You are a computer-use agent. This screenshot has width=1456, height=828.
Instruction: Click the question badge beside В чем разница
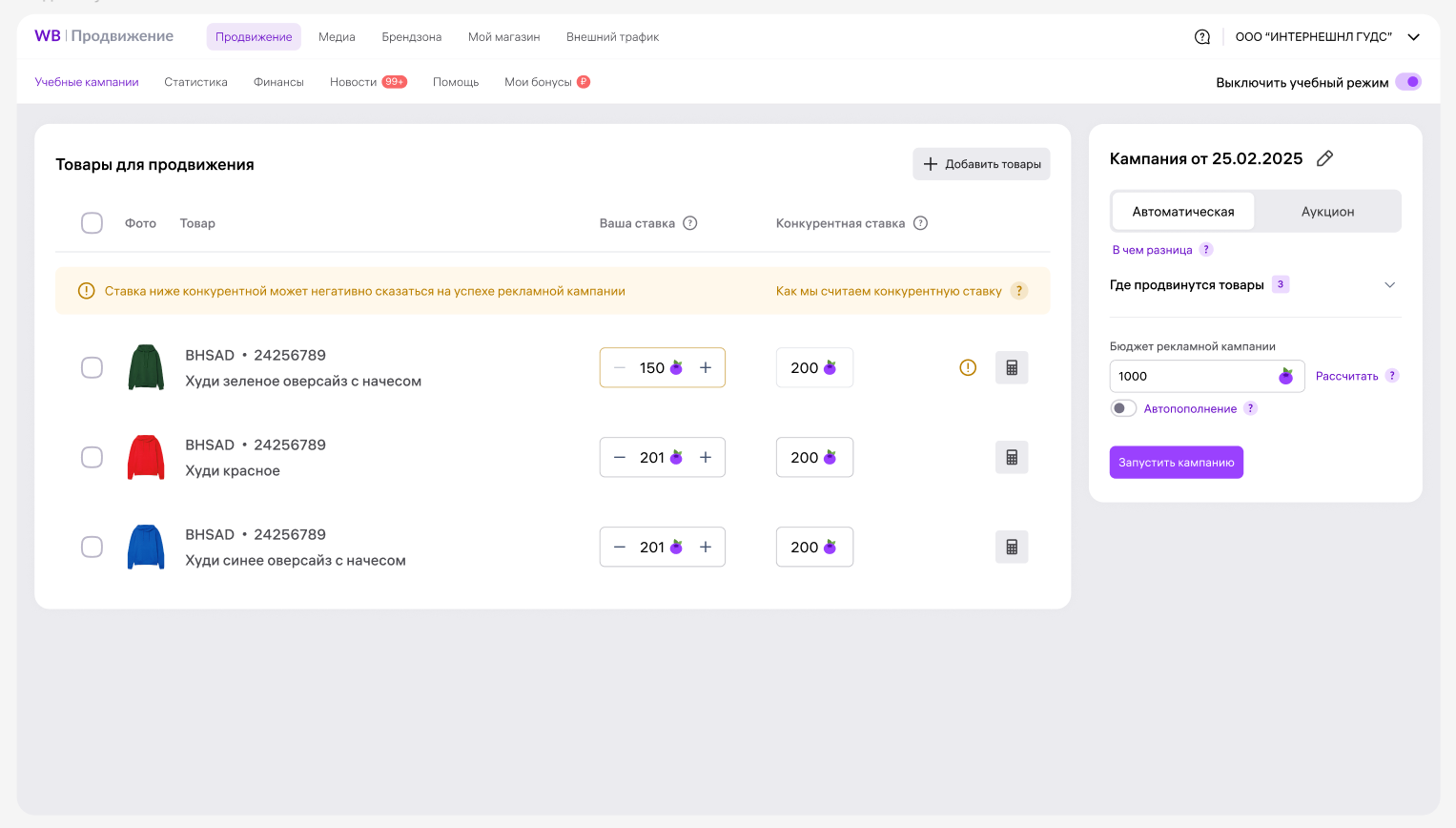coord(1206,250)
